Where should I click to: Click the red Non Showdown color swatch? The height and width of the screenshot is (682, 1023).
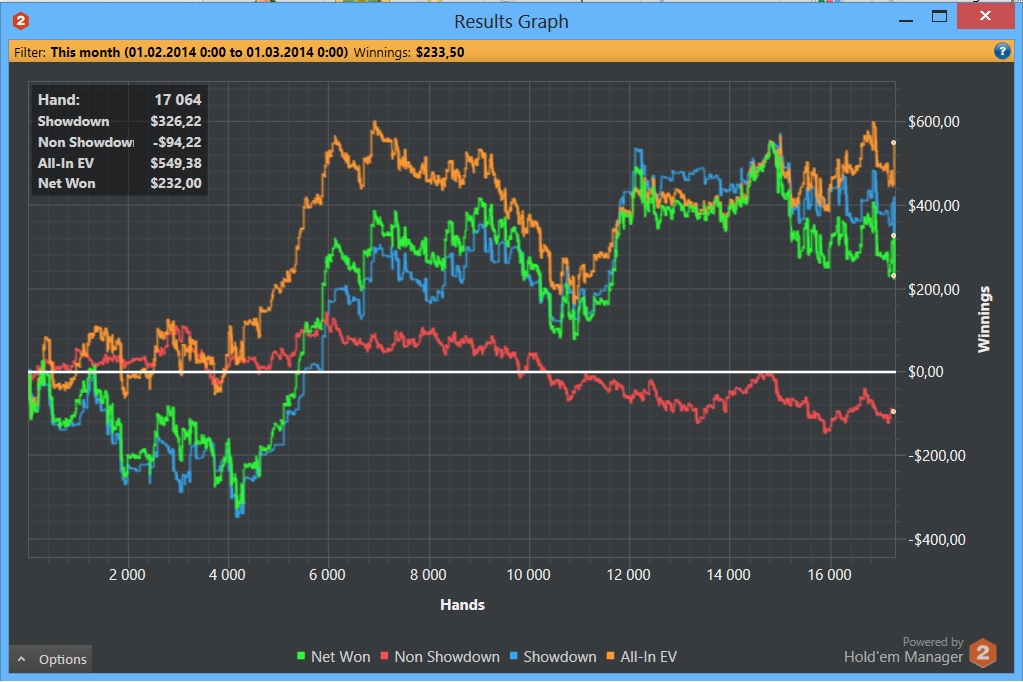click(x=384, y=656)
